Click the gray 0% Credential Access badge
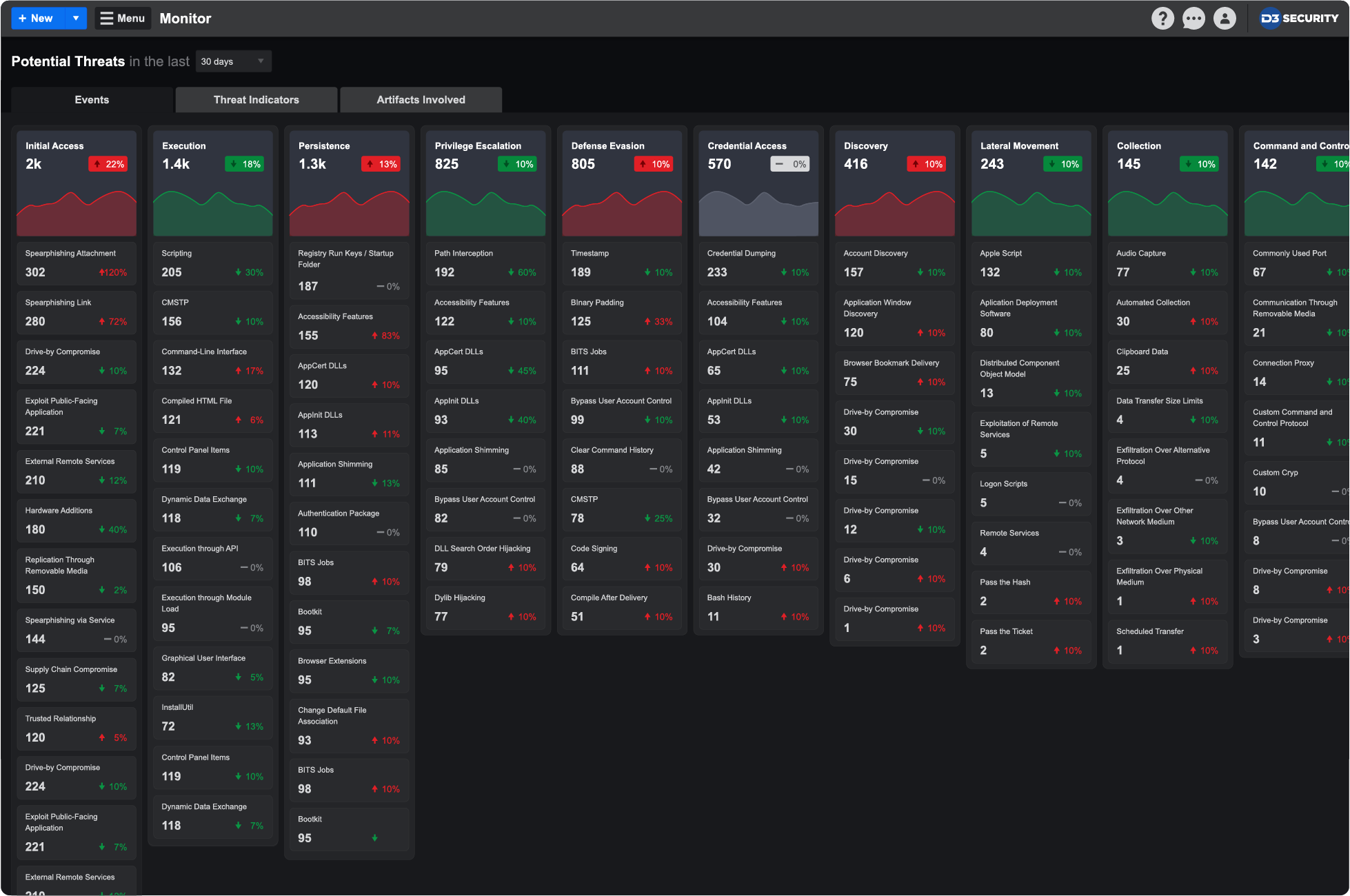 pos(790,164)
